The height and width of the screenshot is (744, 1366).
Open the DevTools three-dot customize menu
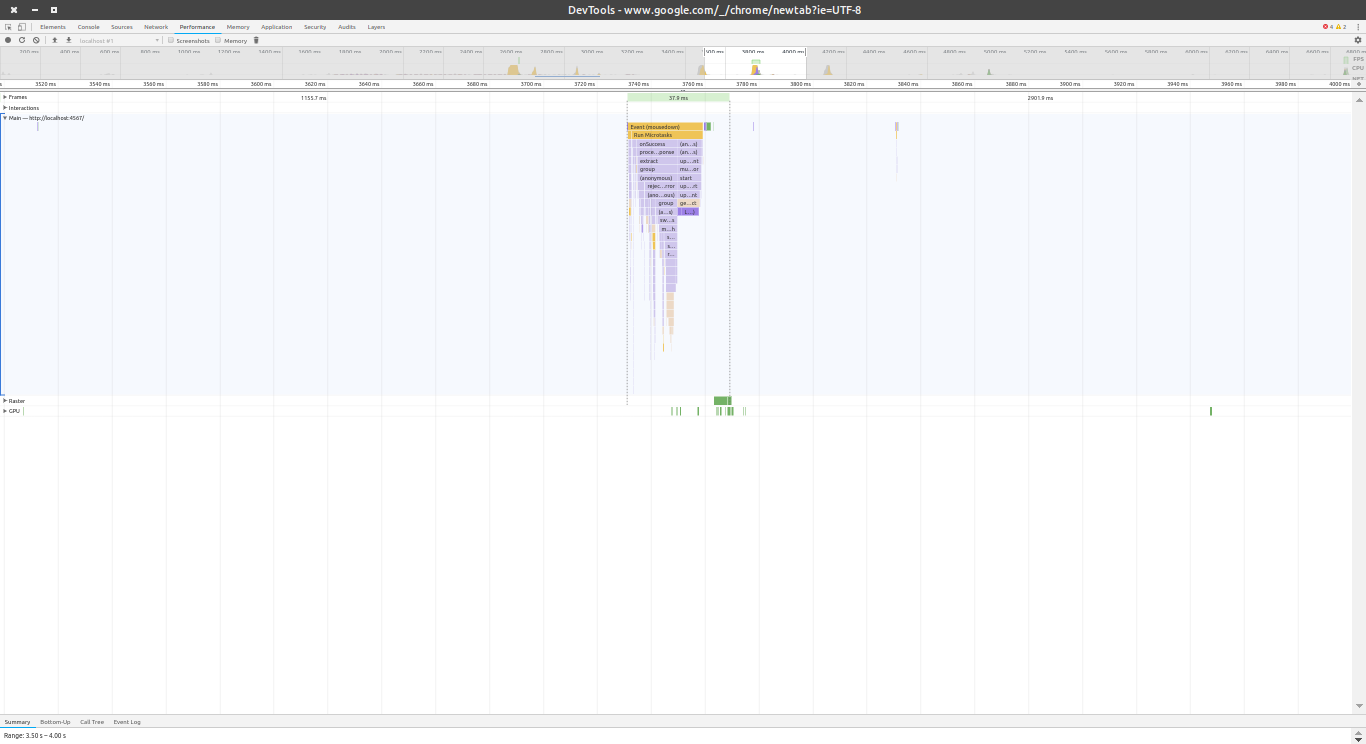point(1357,27)
